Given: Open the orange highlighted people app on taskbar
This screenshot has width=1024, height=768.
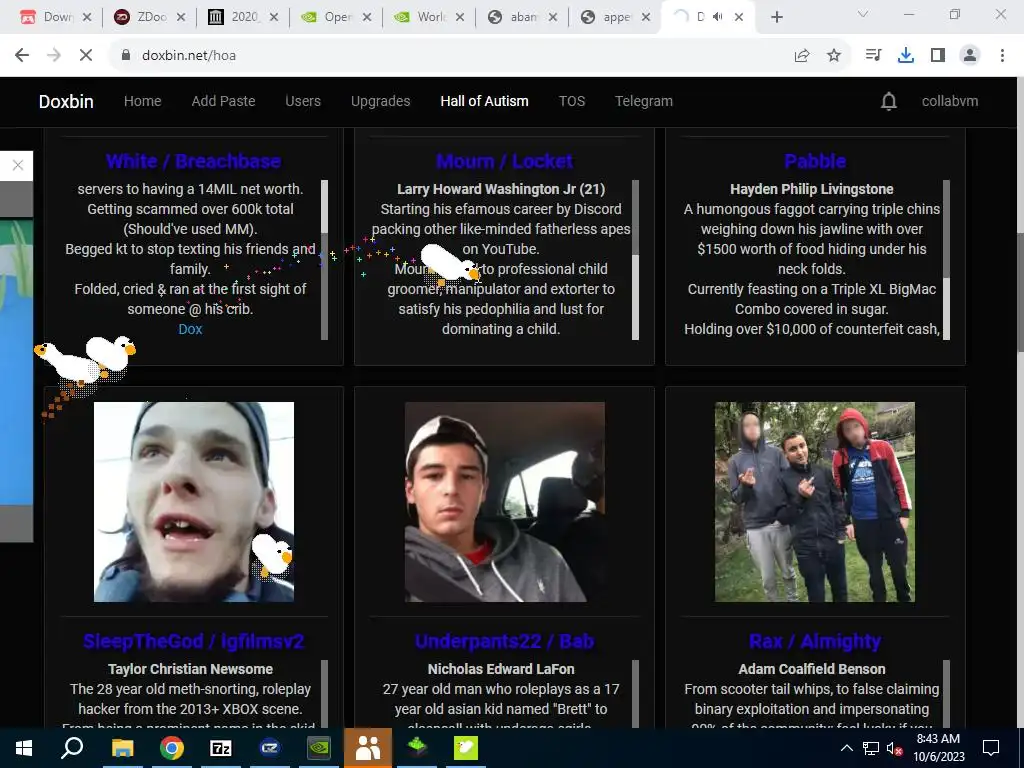Looking at the screenshot, I should coord(368,748).
